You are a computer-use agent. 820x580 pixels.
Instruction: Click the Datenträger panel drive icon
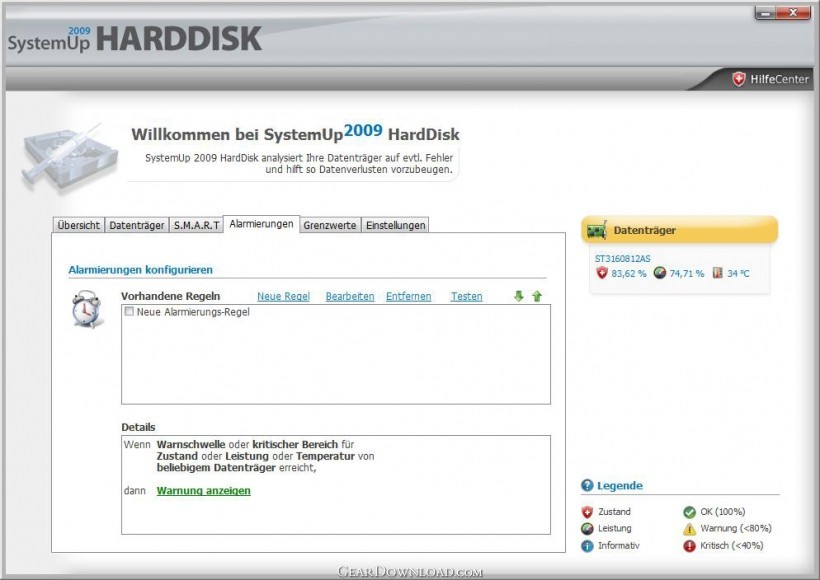point(597,230)
